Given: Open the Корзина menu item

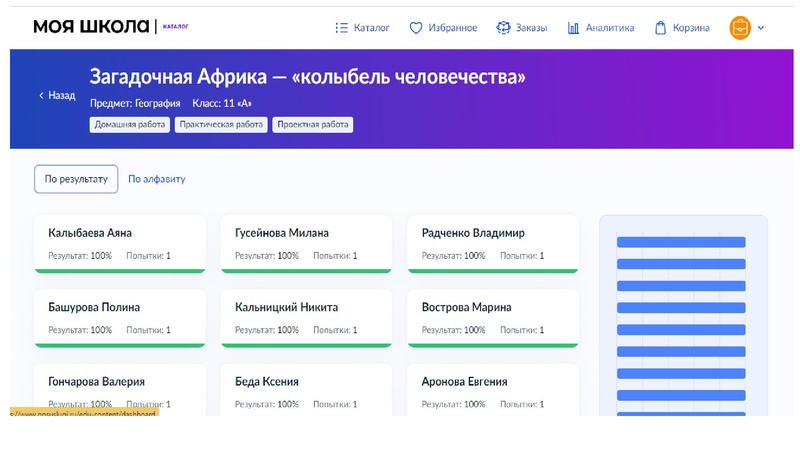Looking at the screenshot, I should pyautogui.click(x=691, y=28).
